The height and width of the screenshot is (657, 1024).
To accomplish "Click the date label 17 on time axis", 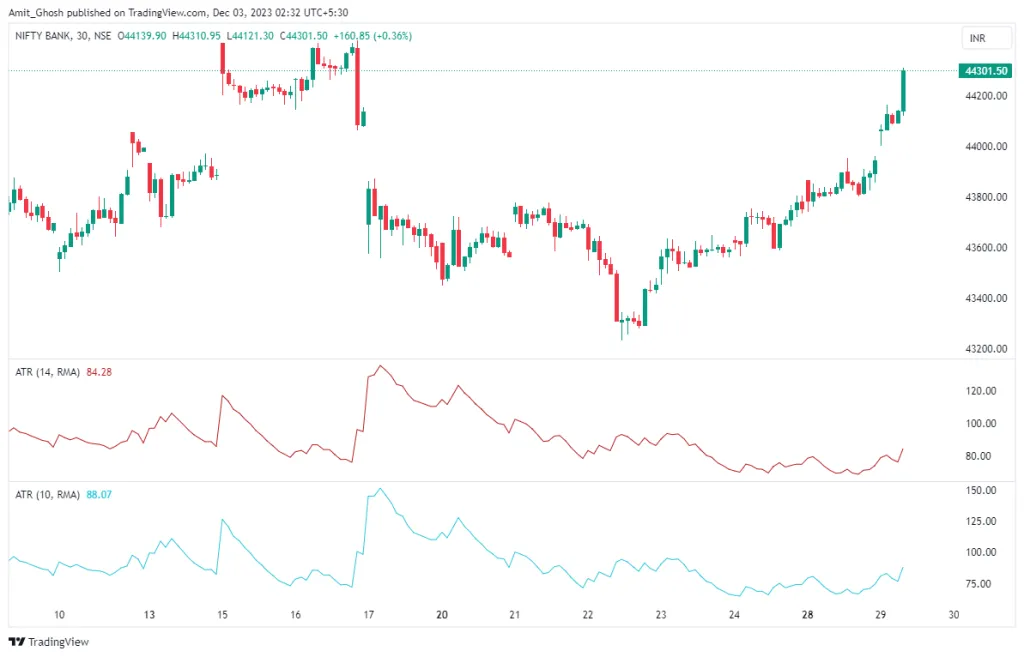I will 368,615.
